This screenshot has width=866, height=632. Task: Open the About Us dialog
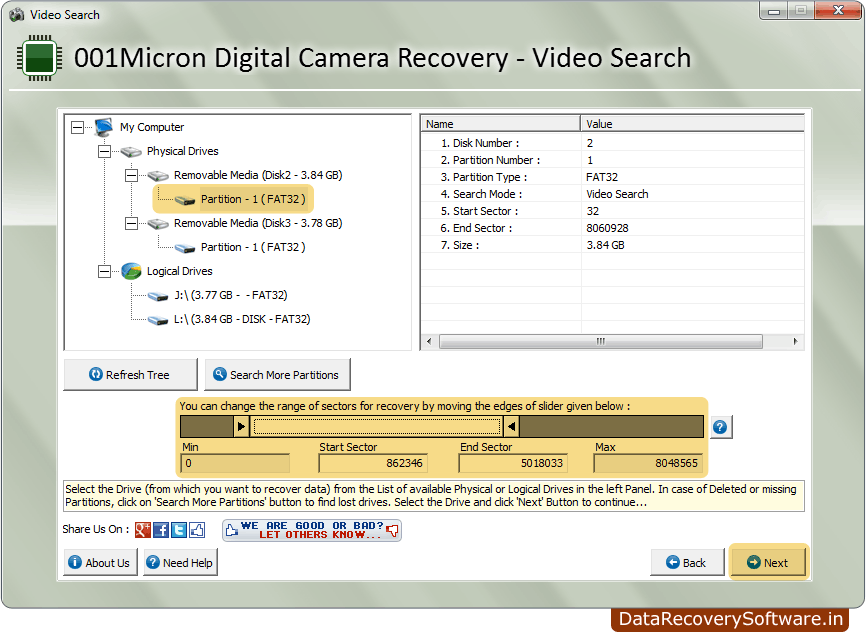coord(100,562)
